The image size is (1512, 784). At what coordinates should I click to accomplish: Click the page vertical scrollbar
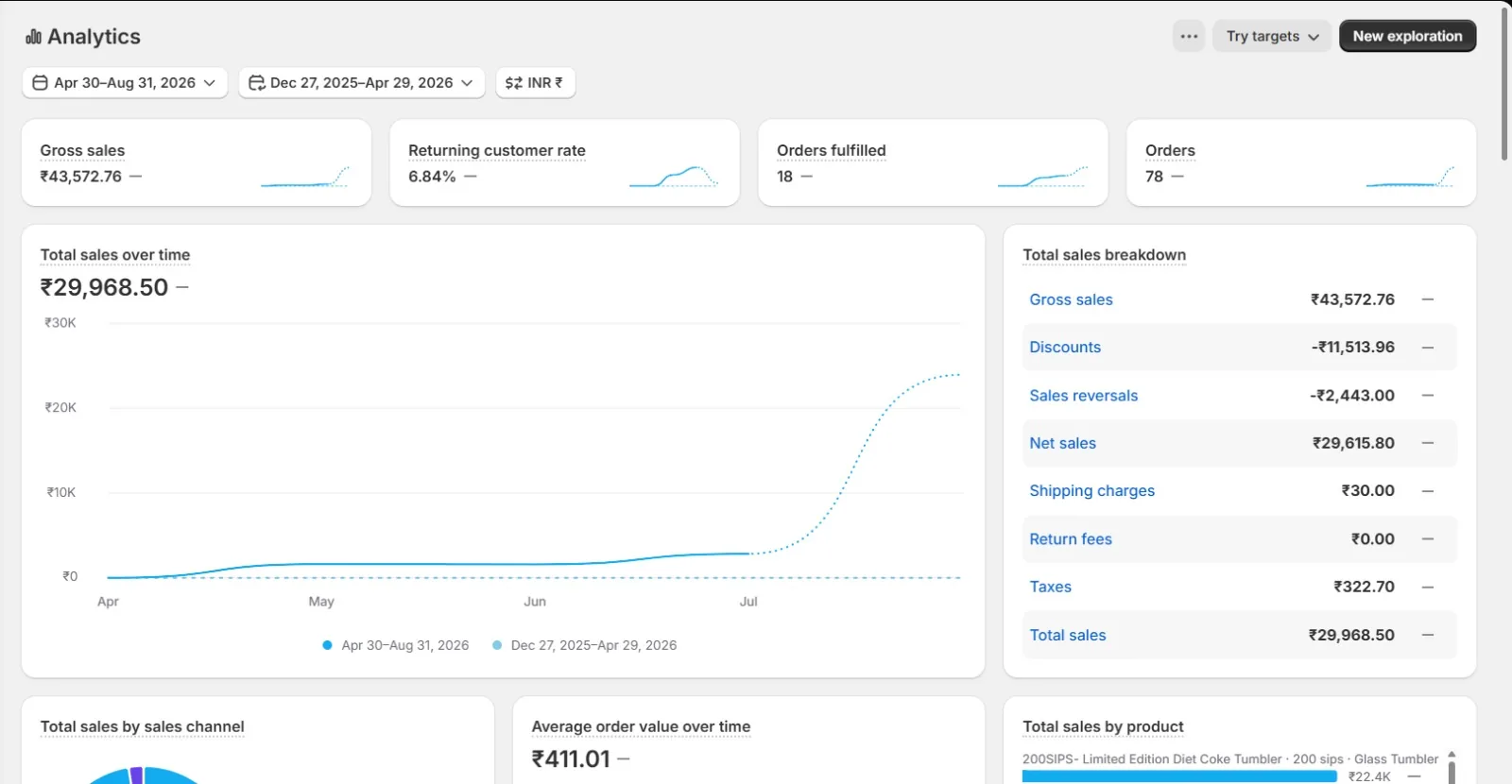[1504, 85]
